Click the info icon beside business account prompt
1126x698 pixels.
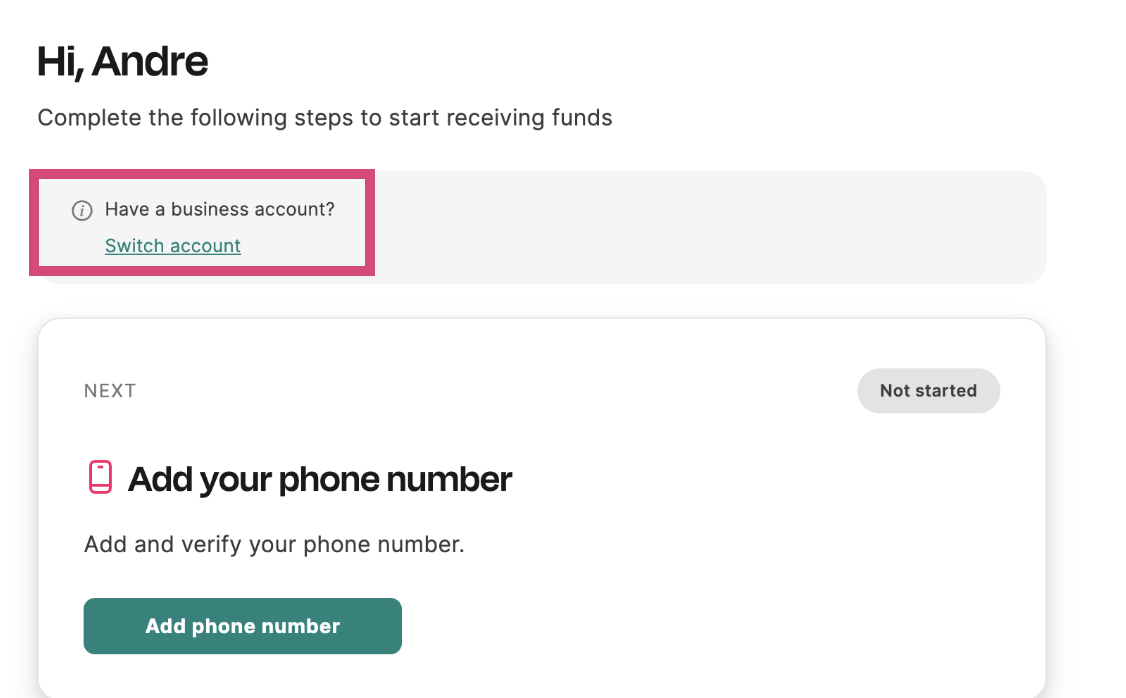82,210
